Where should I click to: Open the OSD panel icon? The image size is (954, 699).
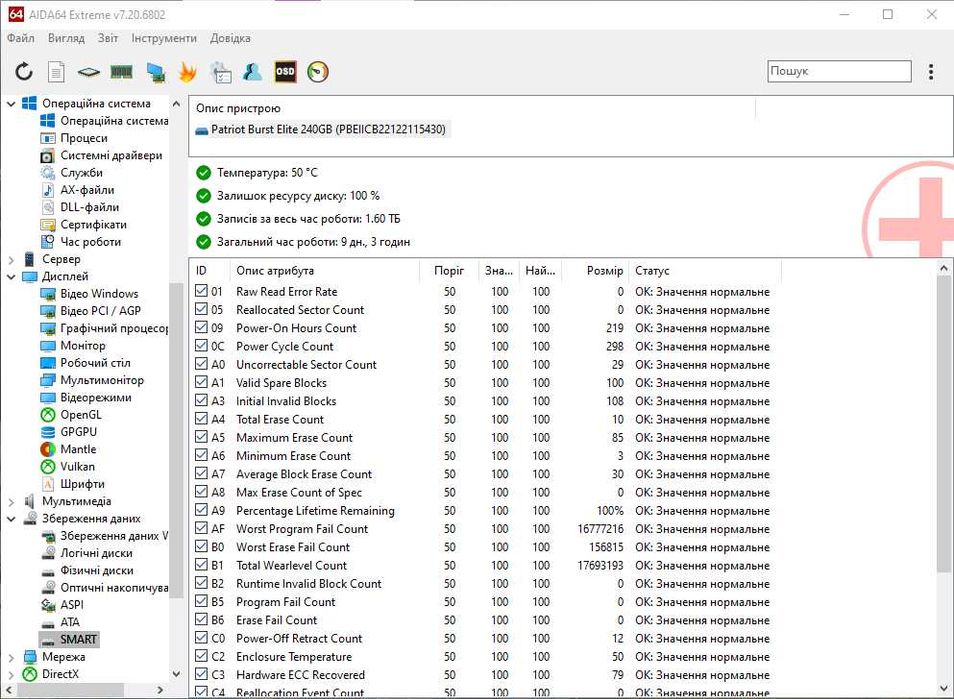click(285, 72)
